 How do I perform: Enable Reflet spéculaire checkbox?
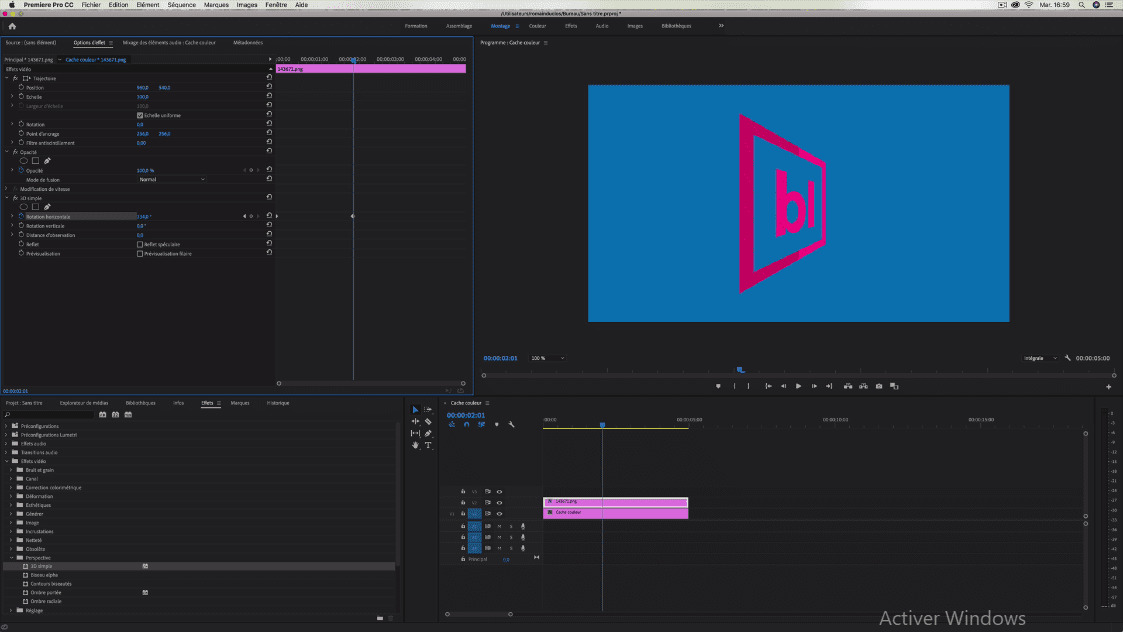(x=140, y=244)
